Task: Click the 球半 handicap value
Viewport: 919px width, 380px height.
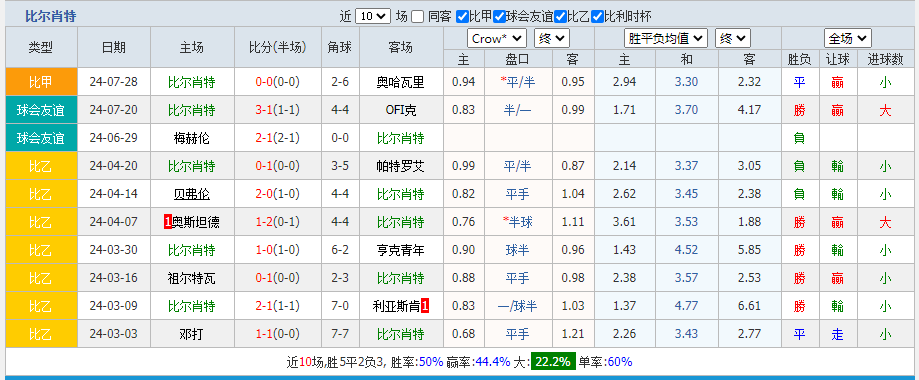Action: tap(518, 250)
